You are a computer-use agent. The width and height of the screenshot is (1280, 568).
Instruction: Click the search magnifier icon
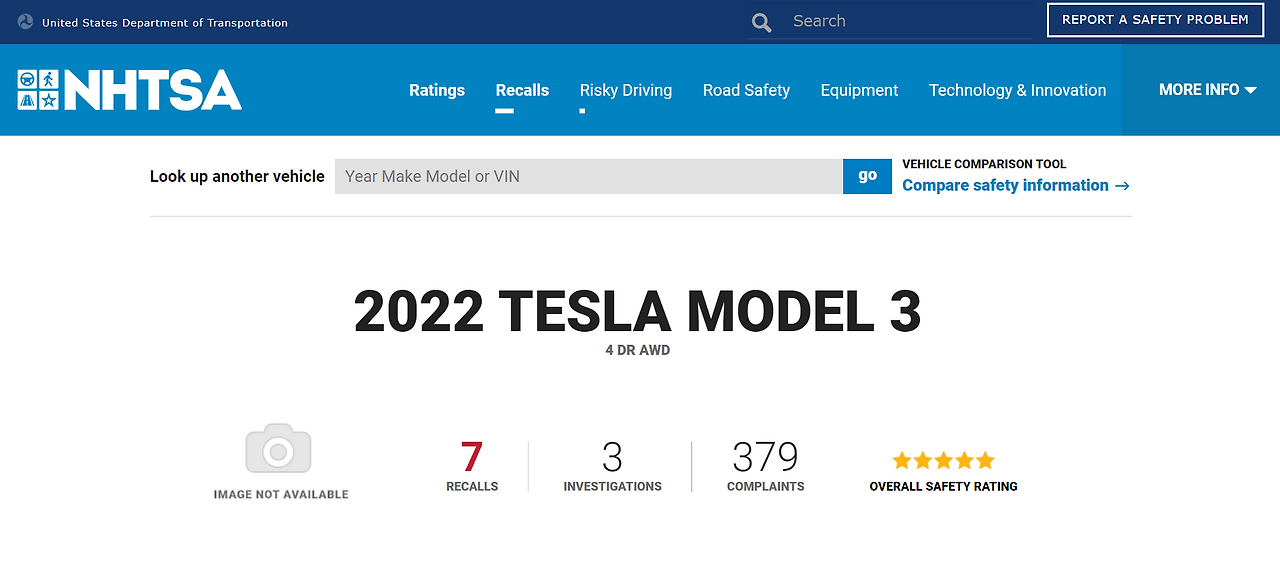pyautogui.click(x=762, y=22)
